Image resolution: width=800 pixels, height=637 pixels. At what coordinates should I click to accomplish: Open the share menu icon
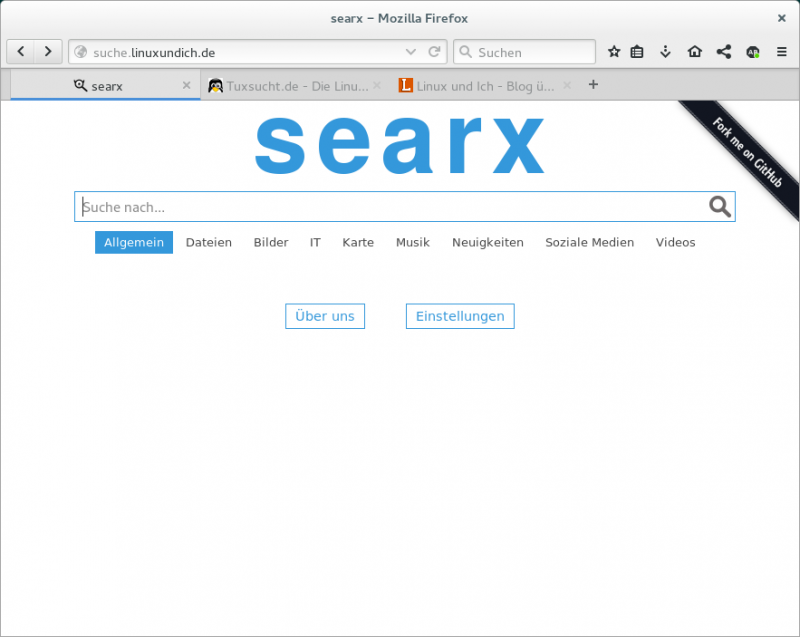point(724,51)
